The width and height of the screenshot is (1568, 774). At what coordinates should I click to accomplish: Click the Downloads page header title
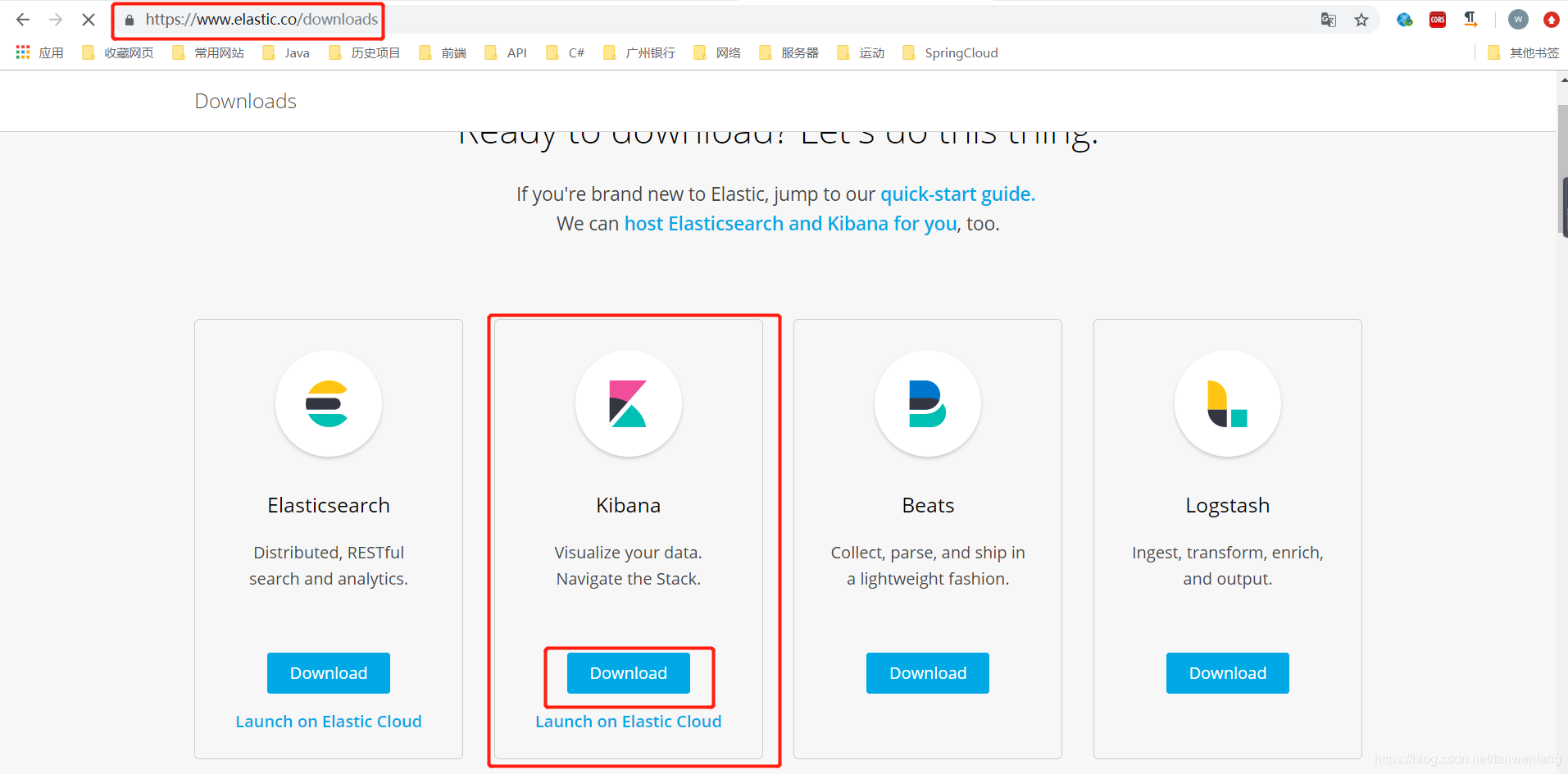246,101
